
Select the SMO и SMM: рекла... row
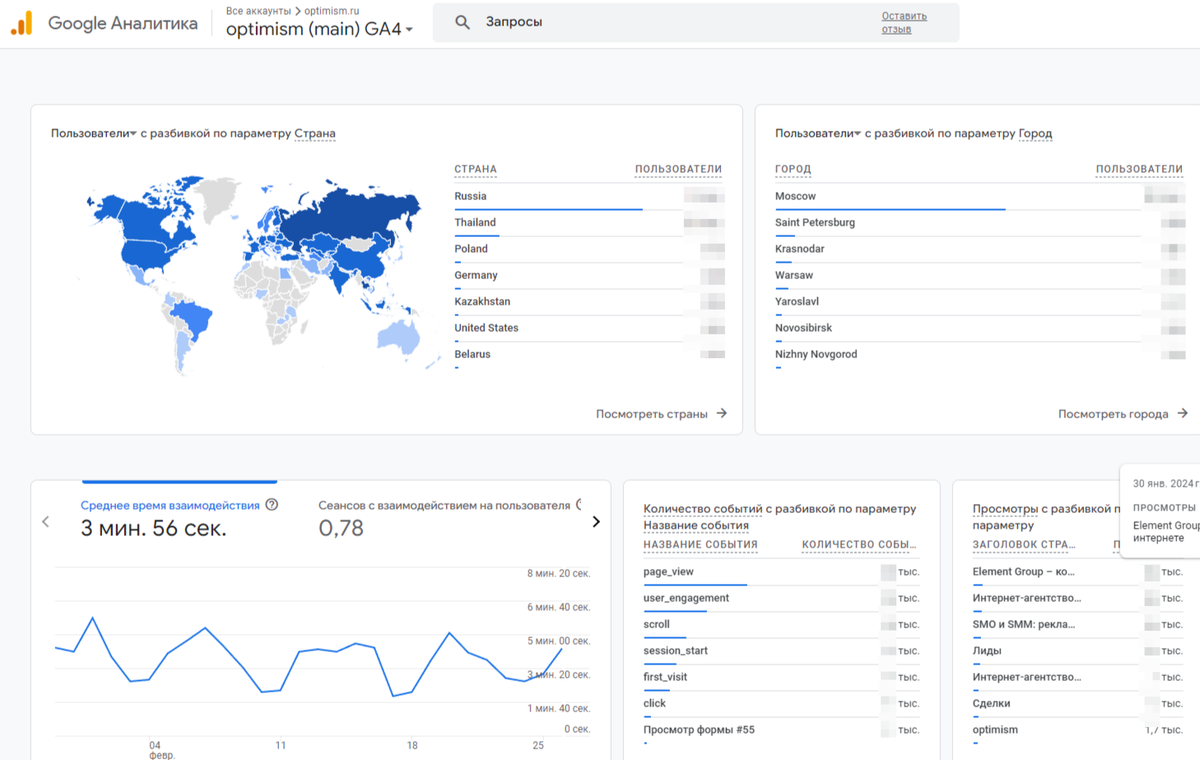[1080, 624]
